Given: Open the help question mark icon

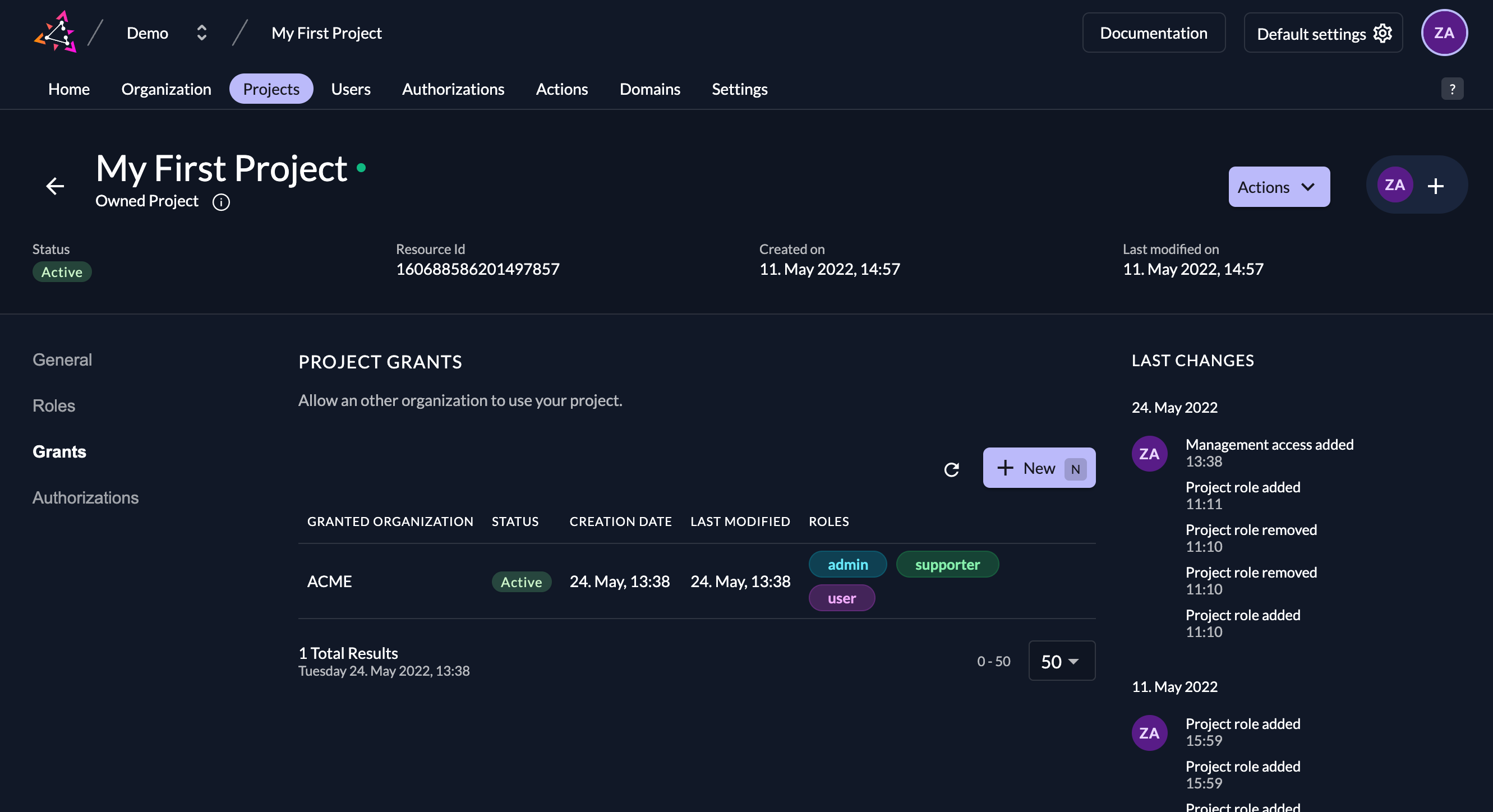Looking at the screenshot, I should 1452,89.
